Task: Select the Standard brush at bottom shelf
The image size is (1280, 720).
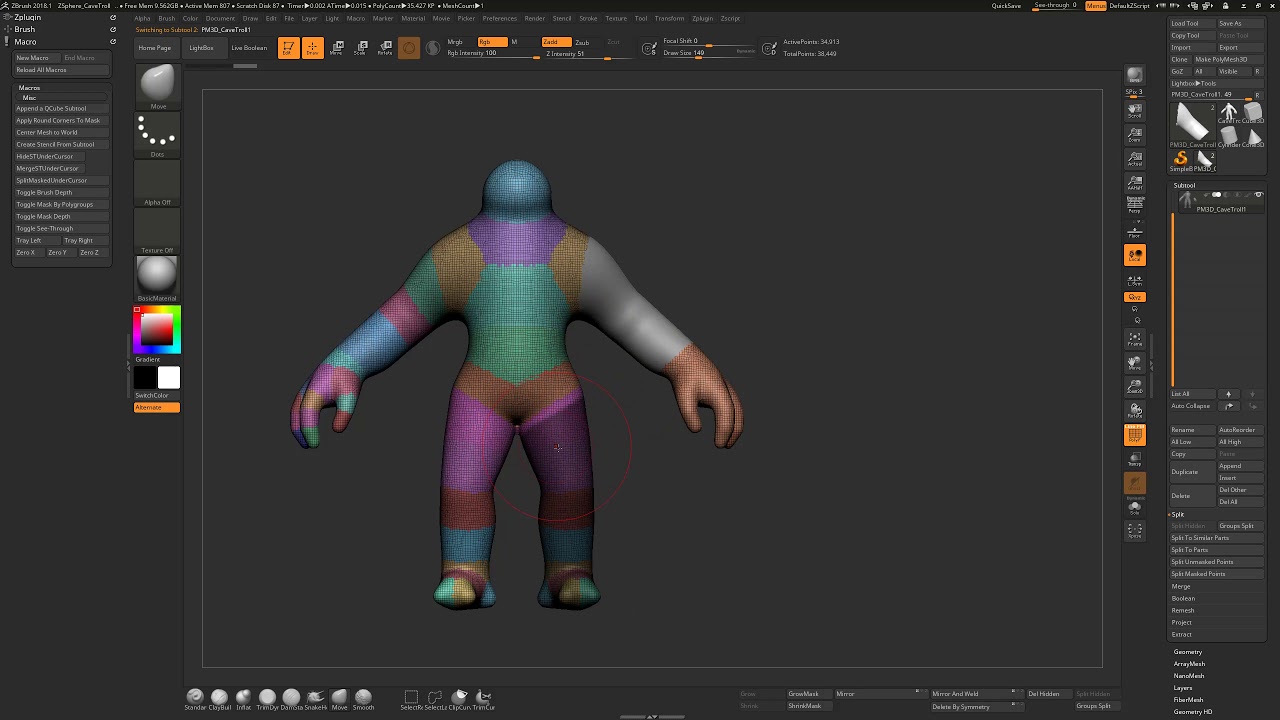Action: click(195, 699)
